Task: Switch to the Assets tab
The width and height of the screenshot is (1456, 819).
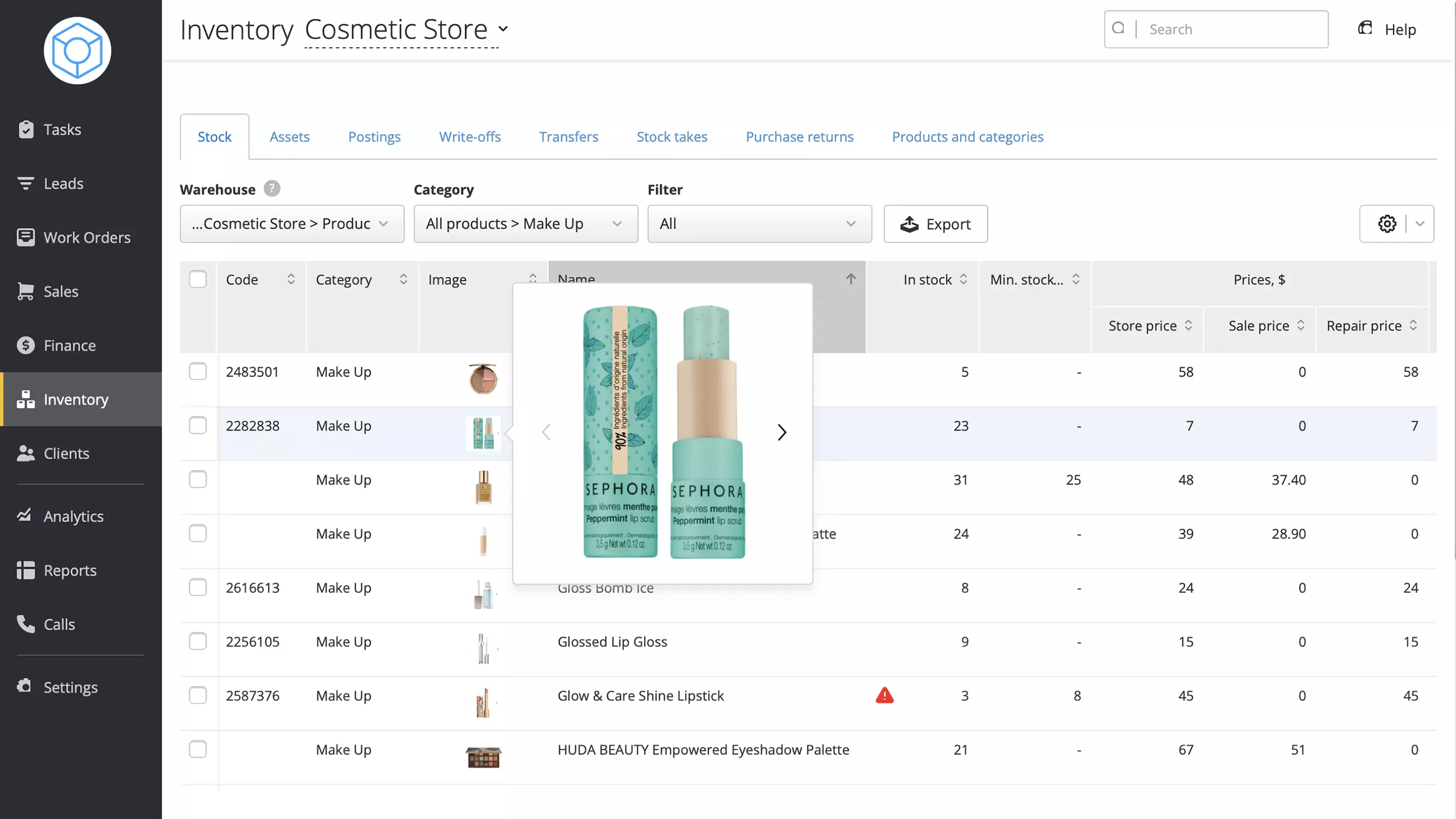Action: pyautogui.click(x=289, y=136)
